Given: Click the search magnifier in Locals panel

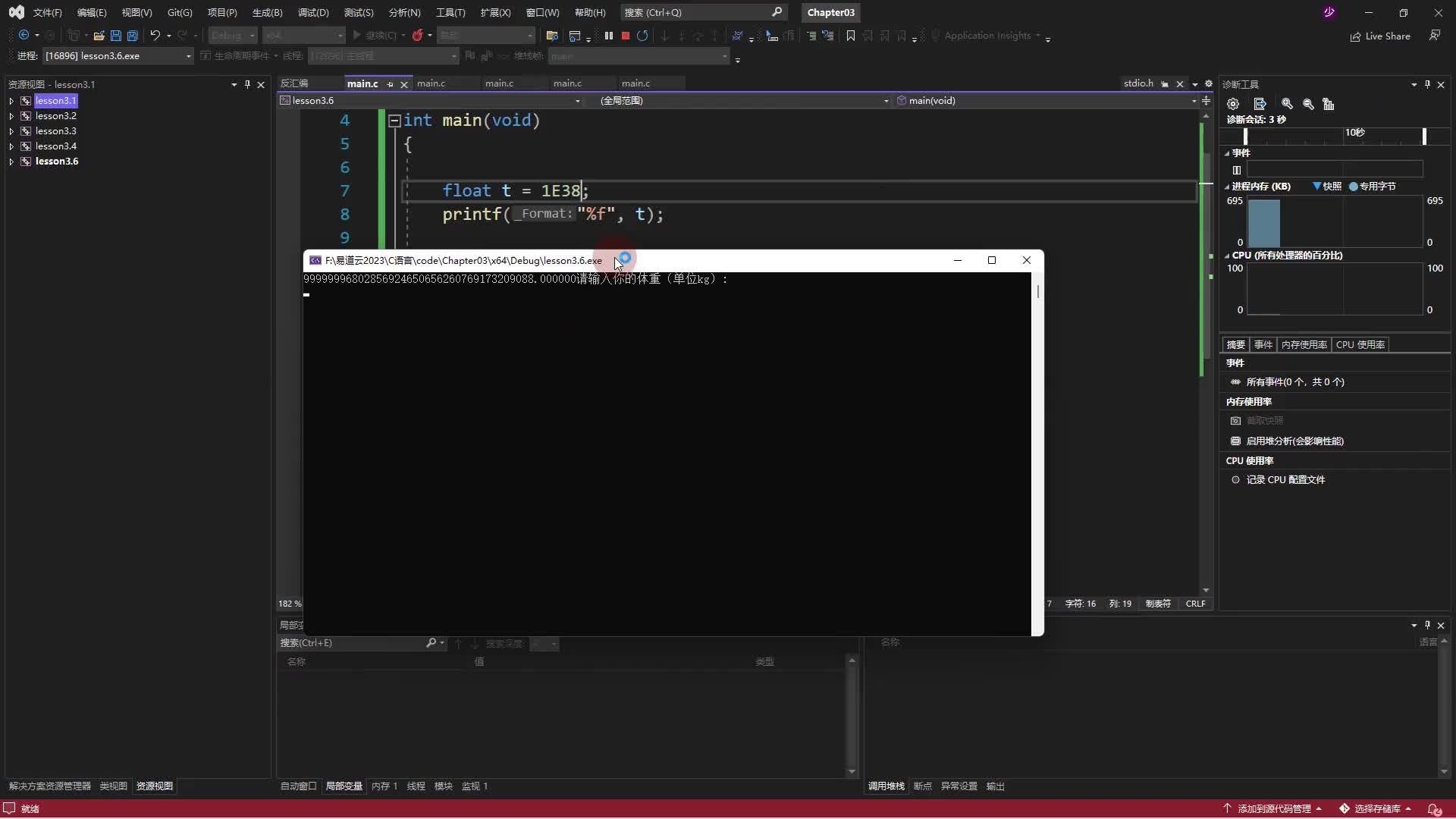Looking at the screenshot, I should pos(431,643).
